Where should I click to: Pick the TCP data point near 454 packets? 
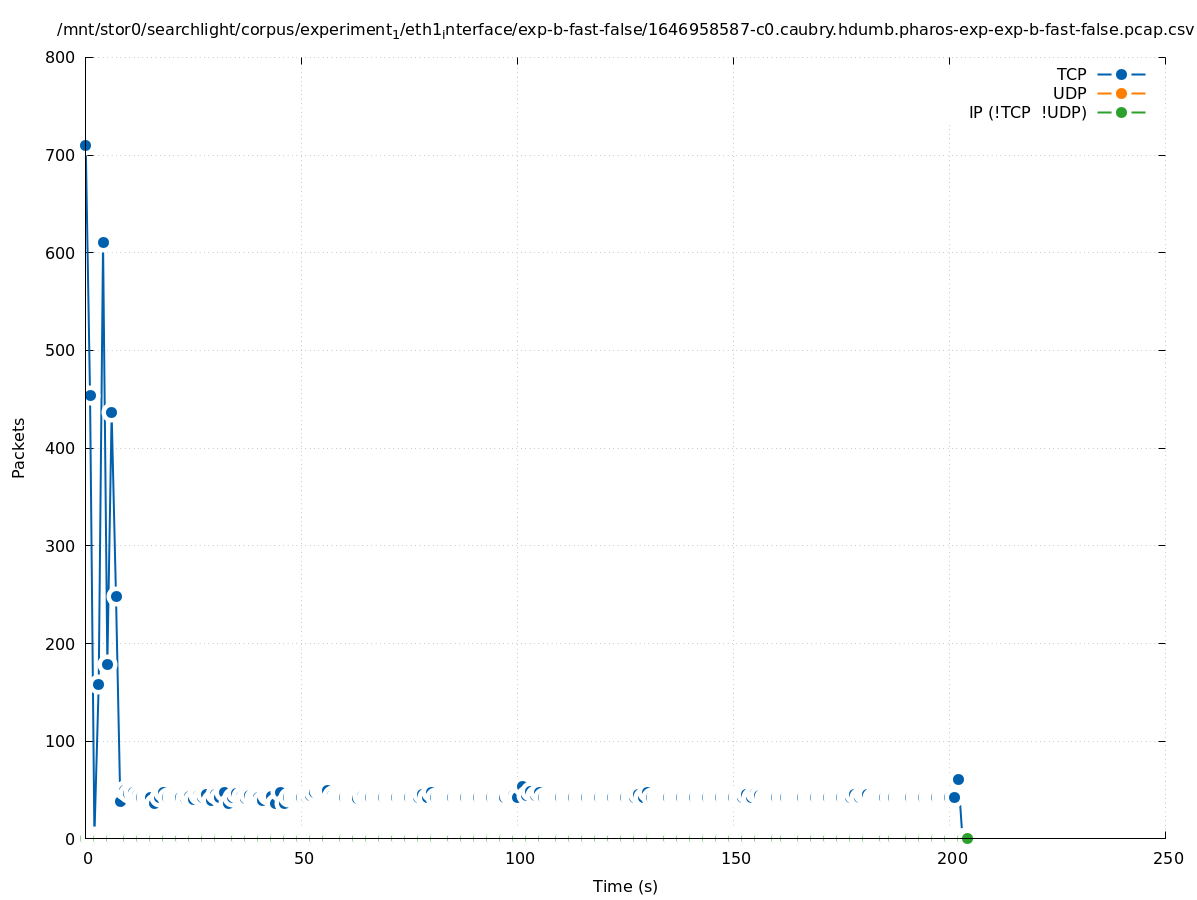(x=90, y=396)
